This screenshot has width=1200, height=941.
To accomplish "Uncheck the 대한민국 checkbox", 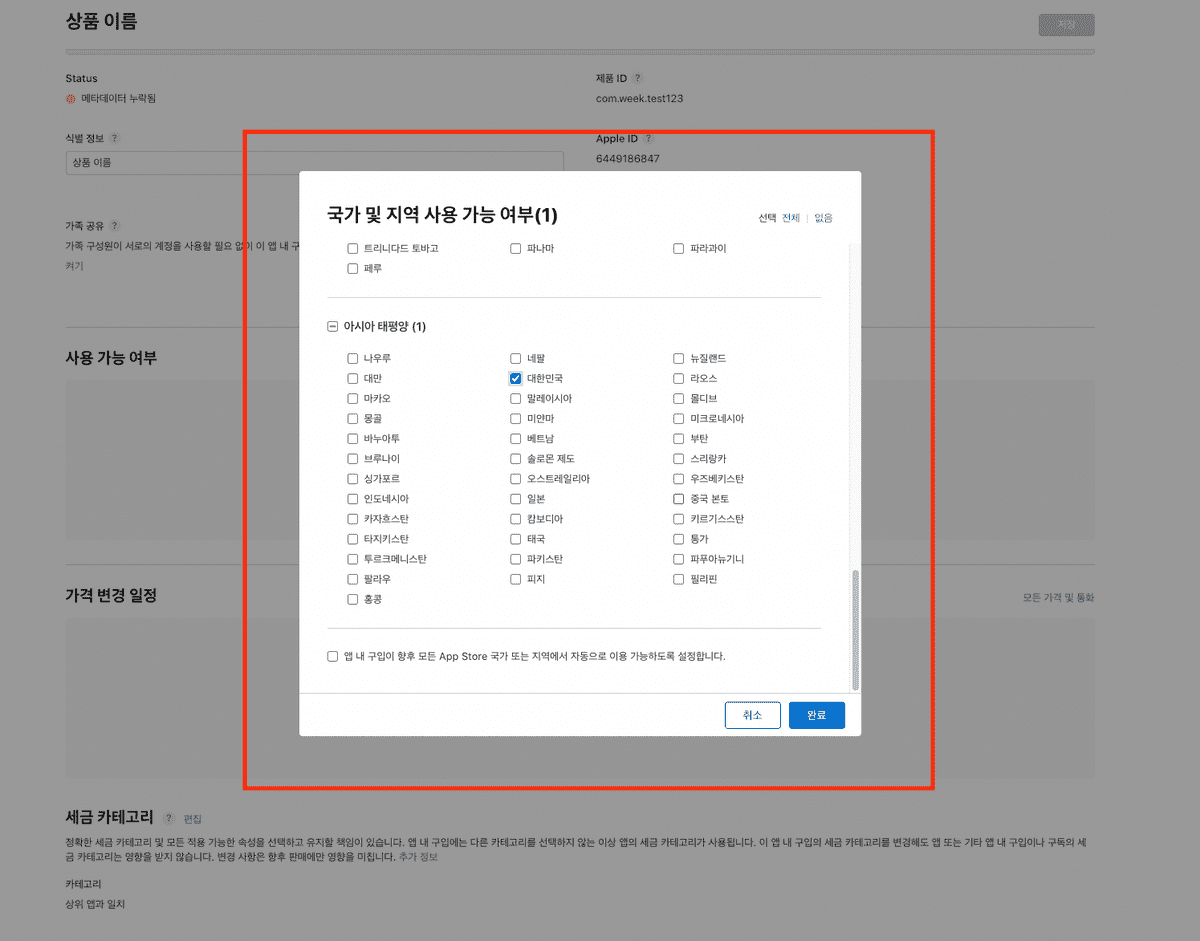I will [x=516, y=379].
